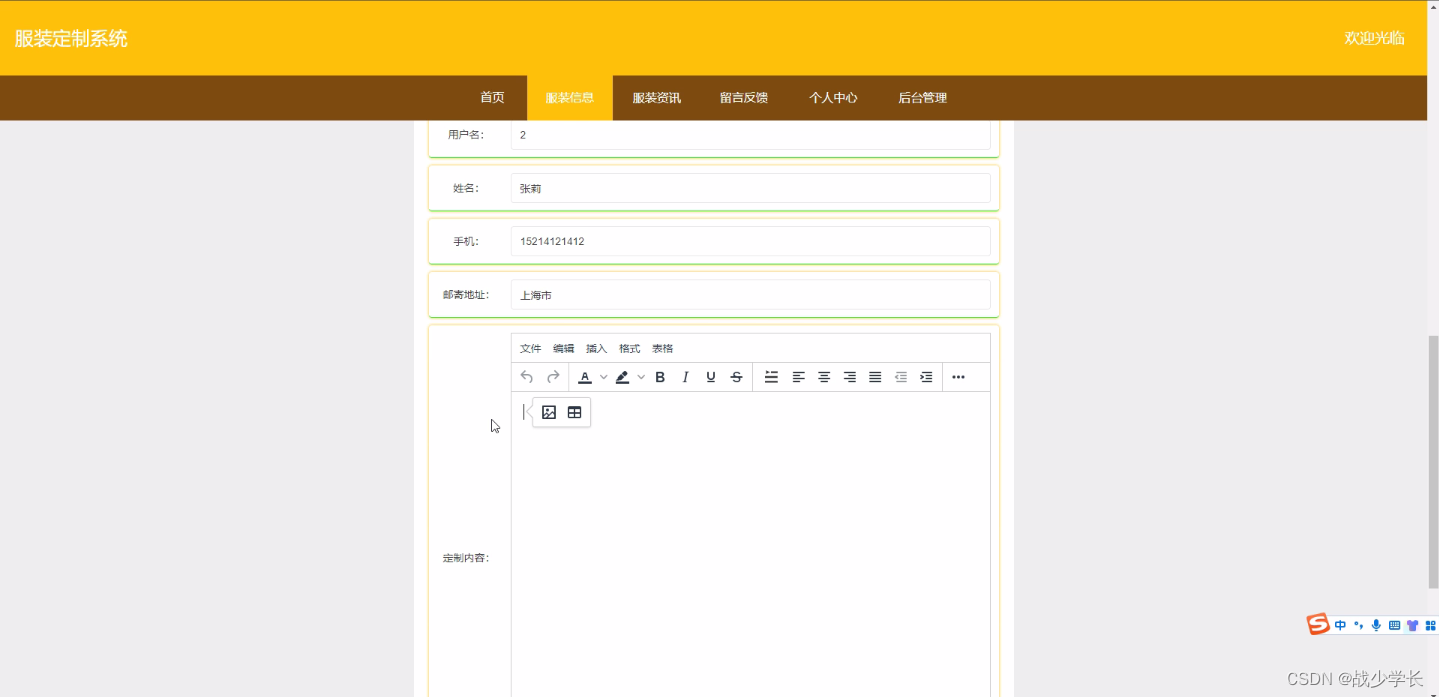The image size is (1439, 697).
Task: Insert a table via quick toolbar
Action: coord(574,412)
